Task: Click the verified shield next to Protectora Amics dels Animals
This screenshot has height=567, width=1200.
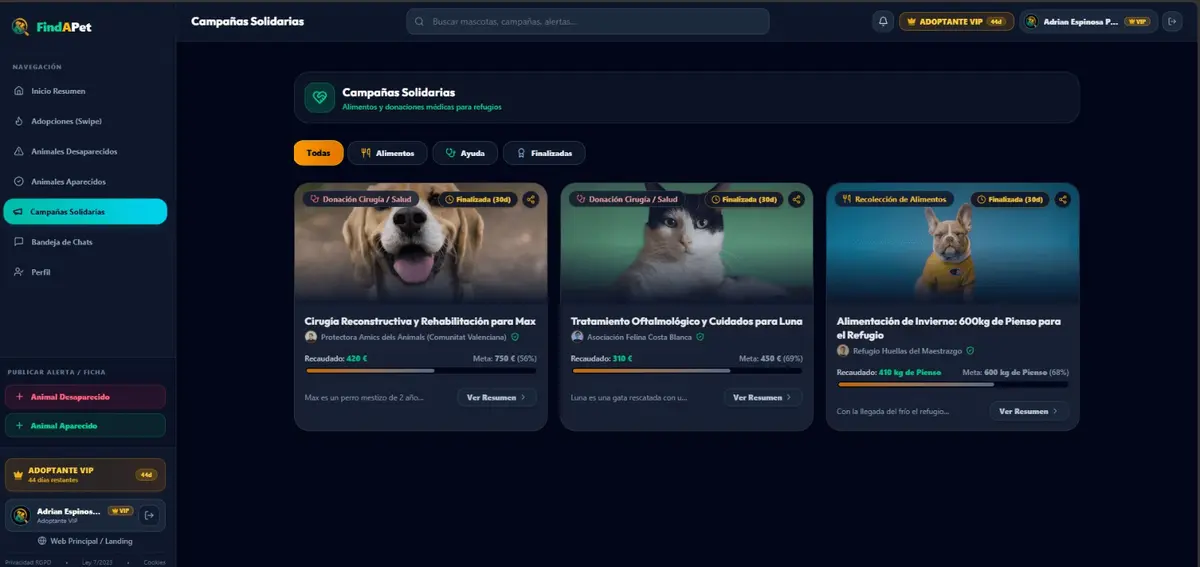Action: pos(515,337)
